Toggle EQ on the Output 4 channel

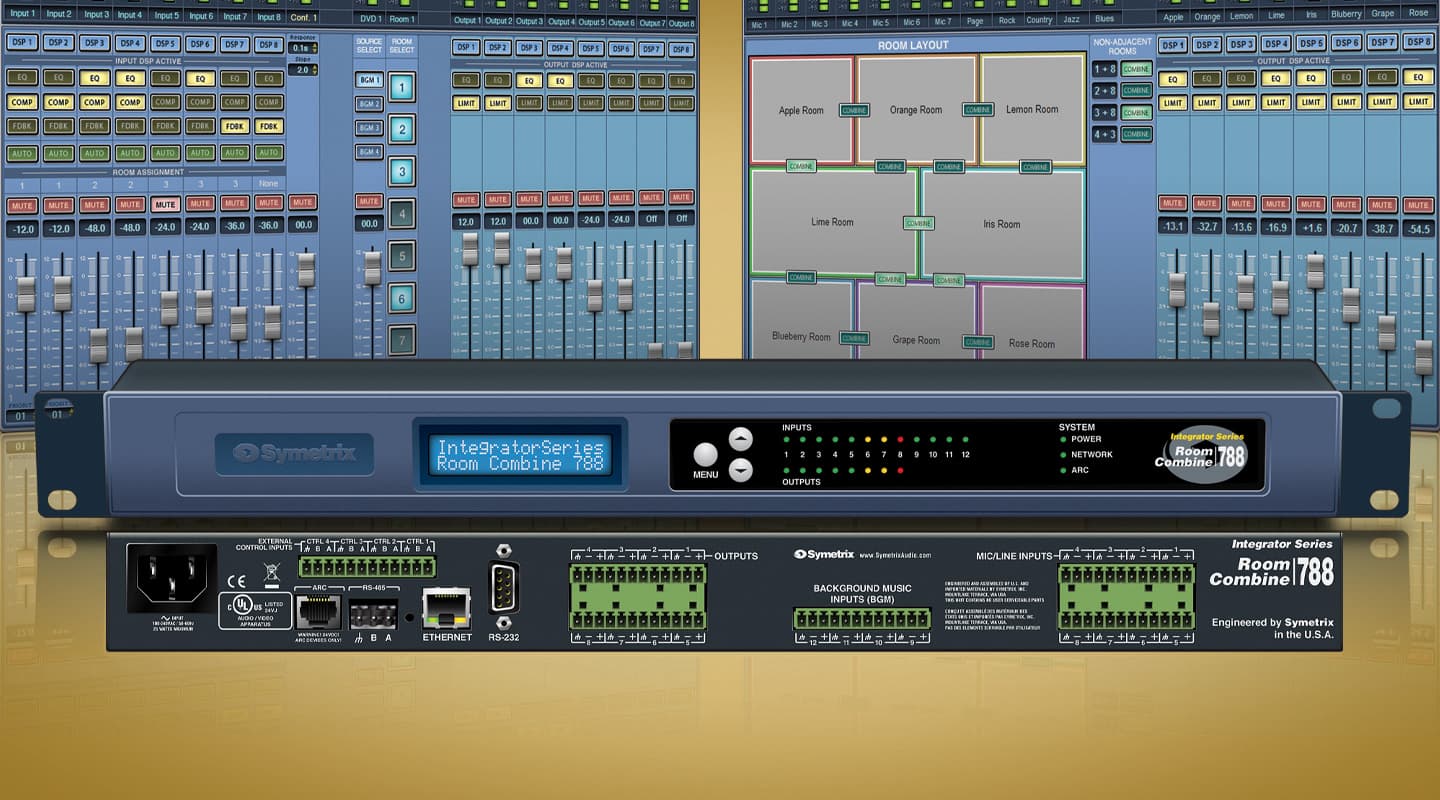point(560,81)
